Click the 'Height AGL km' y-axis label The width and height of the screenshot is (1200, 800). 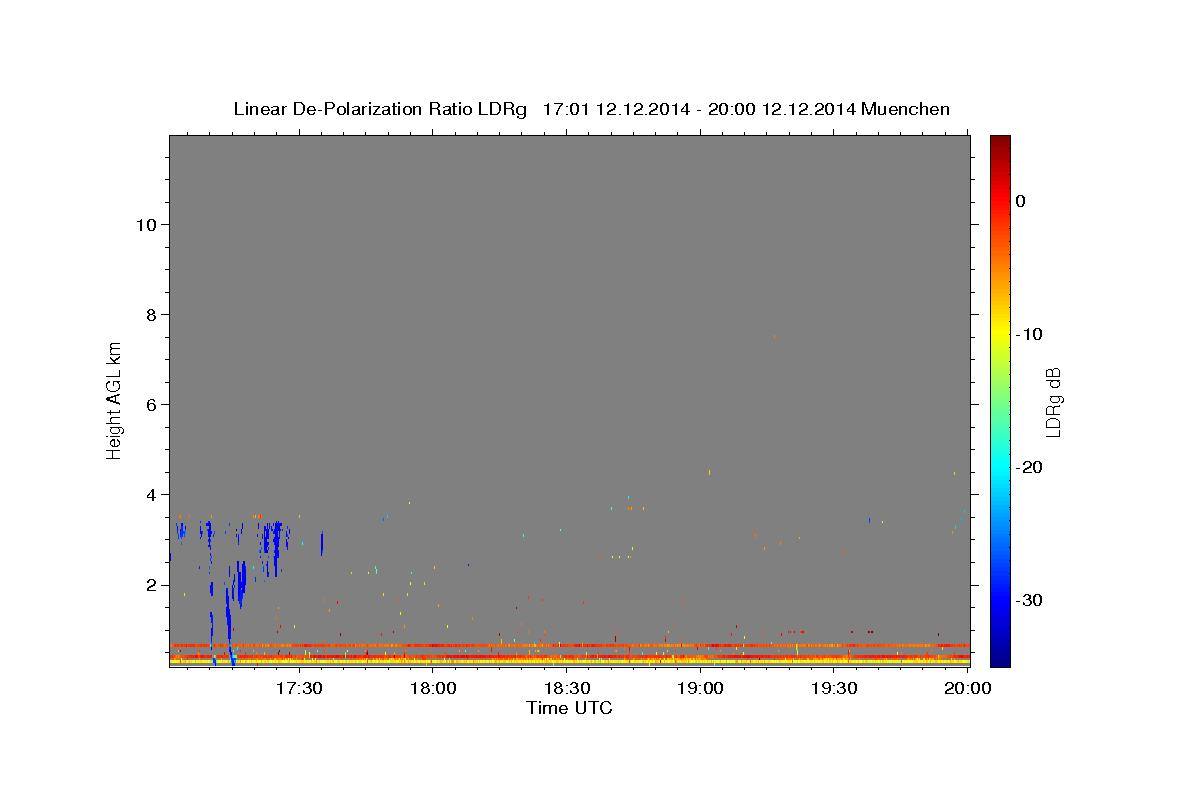pyautogui.click(x=114, y=399)
